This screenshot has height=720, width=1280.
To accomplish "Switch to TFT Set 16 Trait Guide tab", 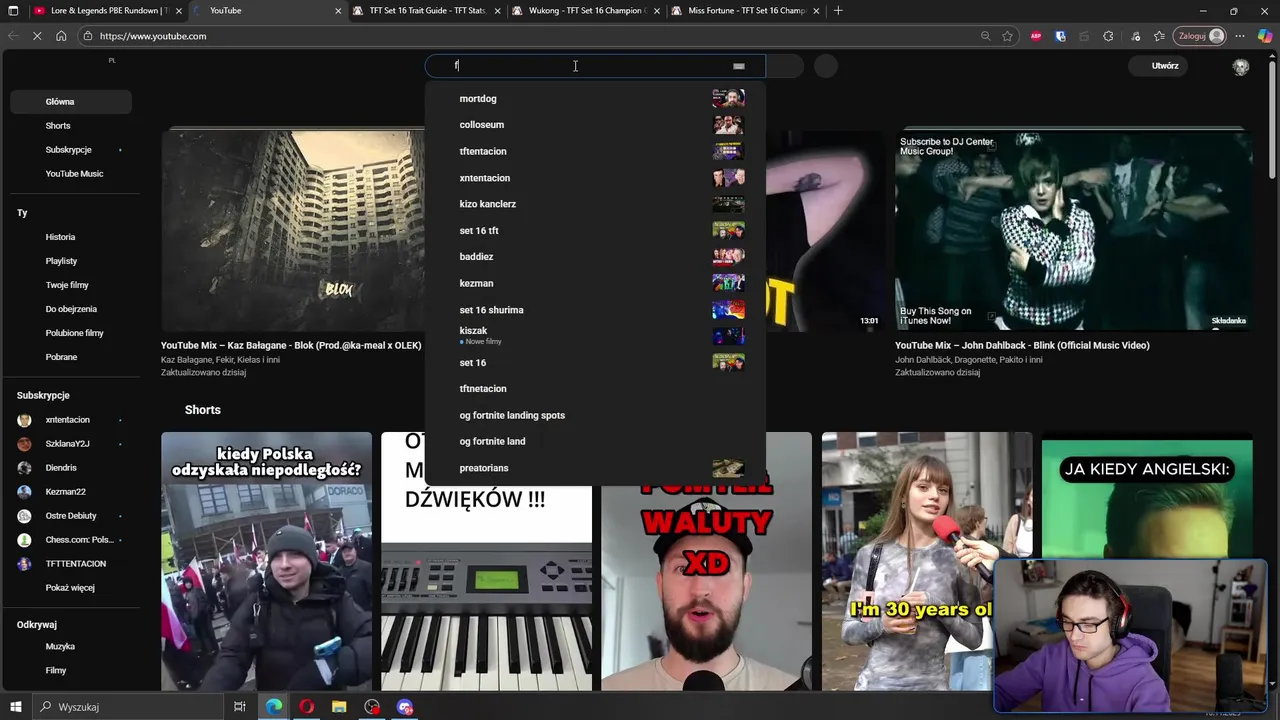I will click(425, 11).
